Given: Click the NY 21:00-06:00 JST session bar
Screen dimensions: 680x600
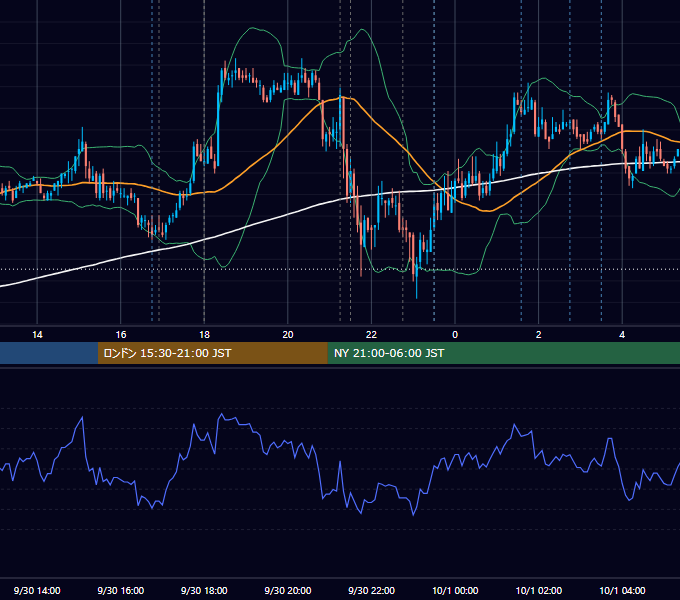Looking at the screenshot, I should click(x=503, y=353).
